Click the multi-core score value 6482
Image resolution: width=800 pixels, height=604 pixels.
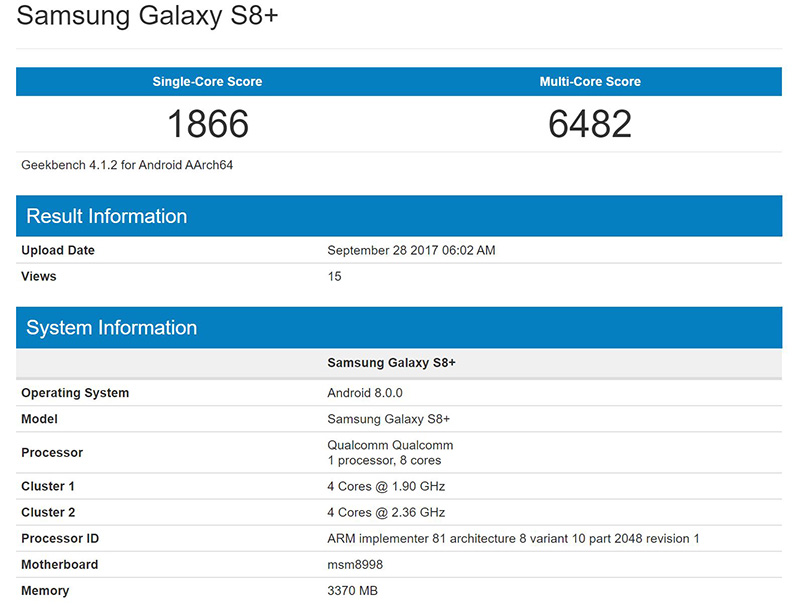pyautogui.click(x=590, y=124)
